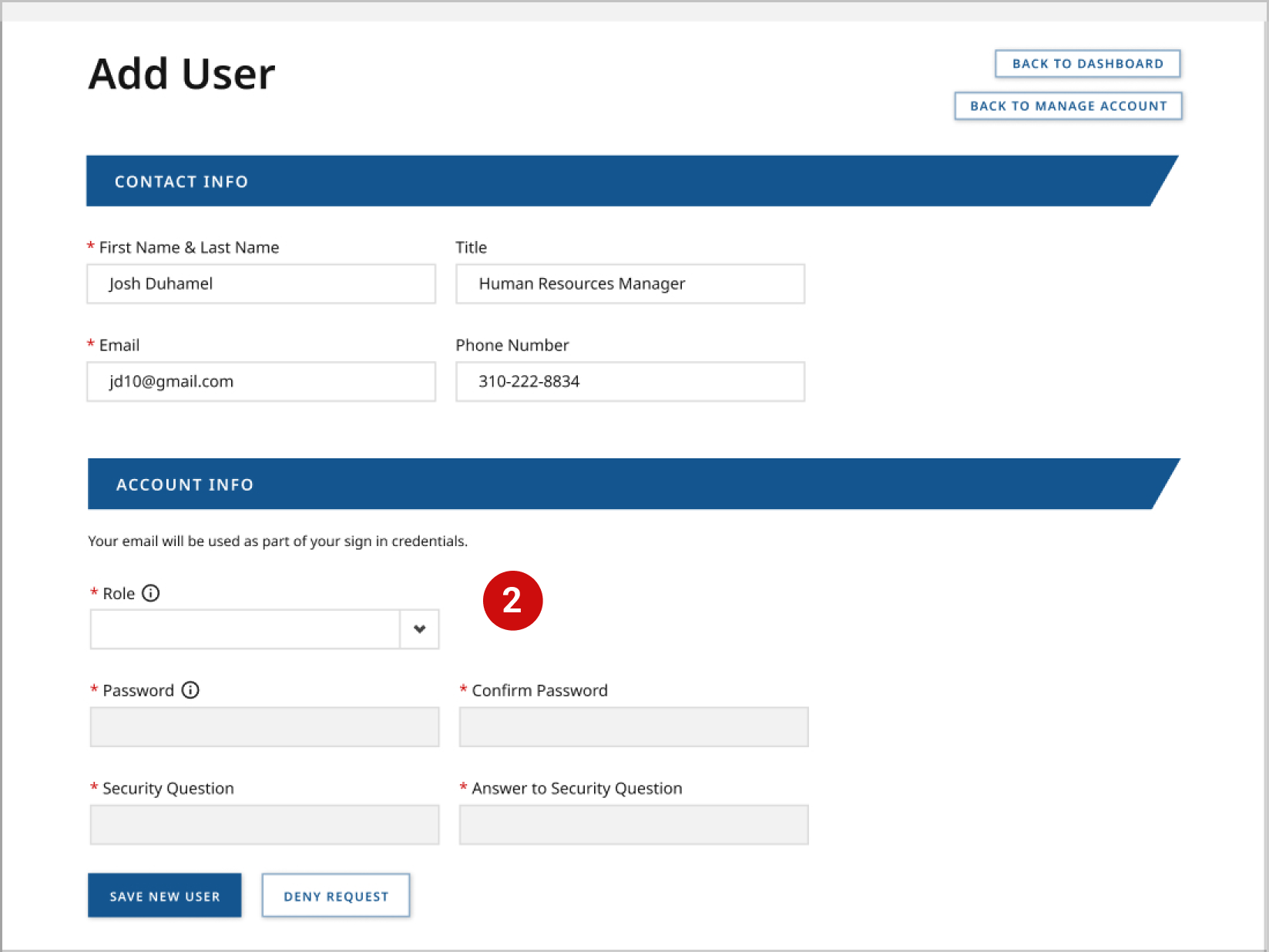Screen dimensions: 1269x952
Task: Click the Answer to Security Question field
Action: (x=633, y=825)
